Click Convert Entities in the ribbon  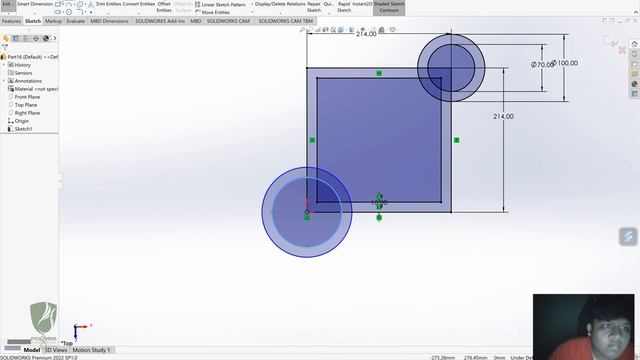tap(139, 4)
